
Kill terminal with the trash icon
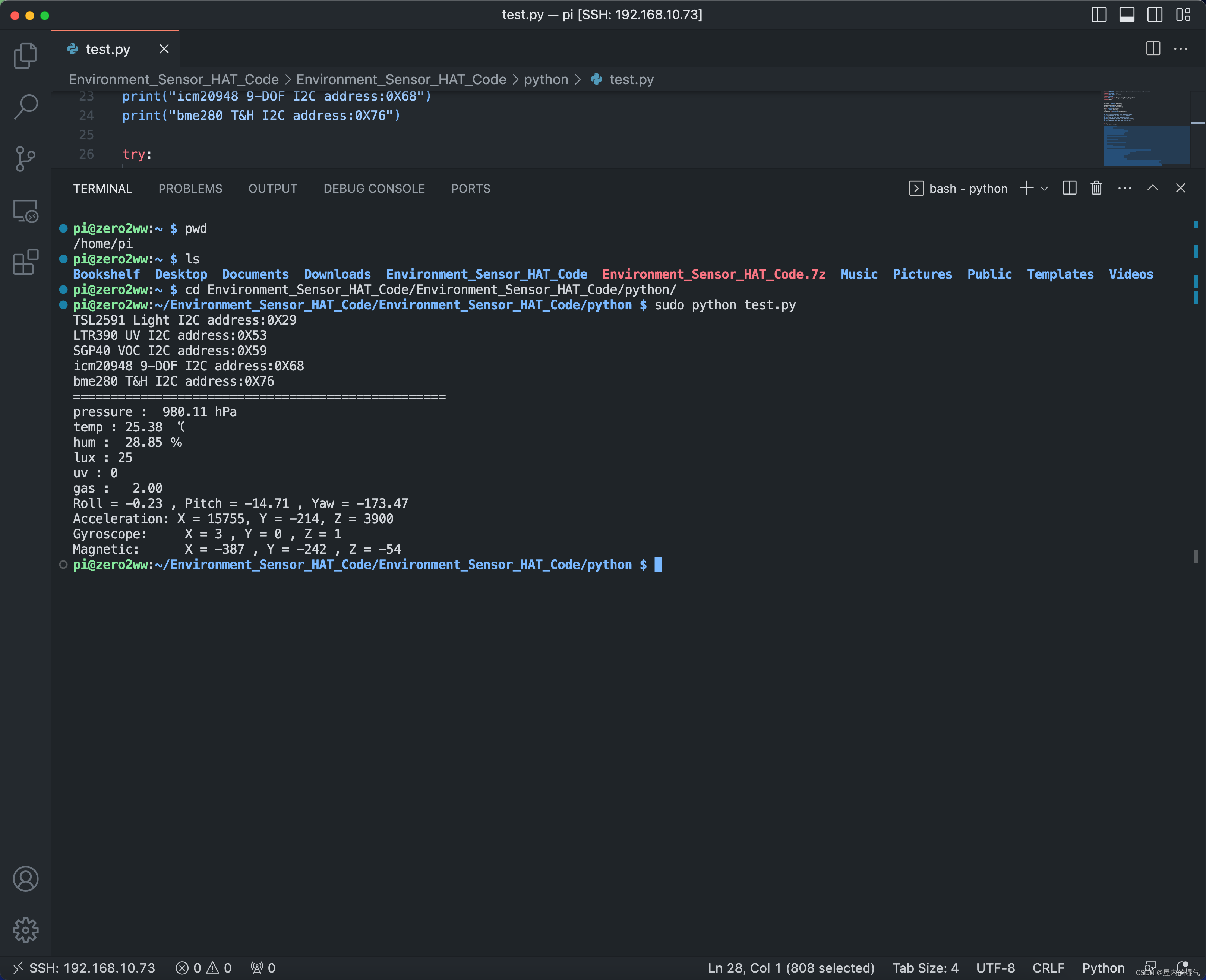pos(1096,188)
